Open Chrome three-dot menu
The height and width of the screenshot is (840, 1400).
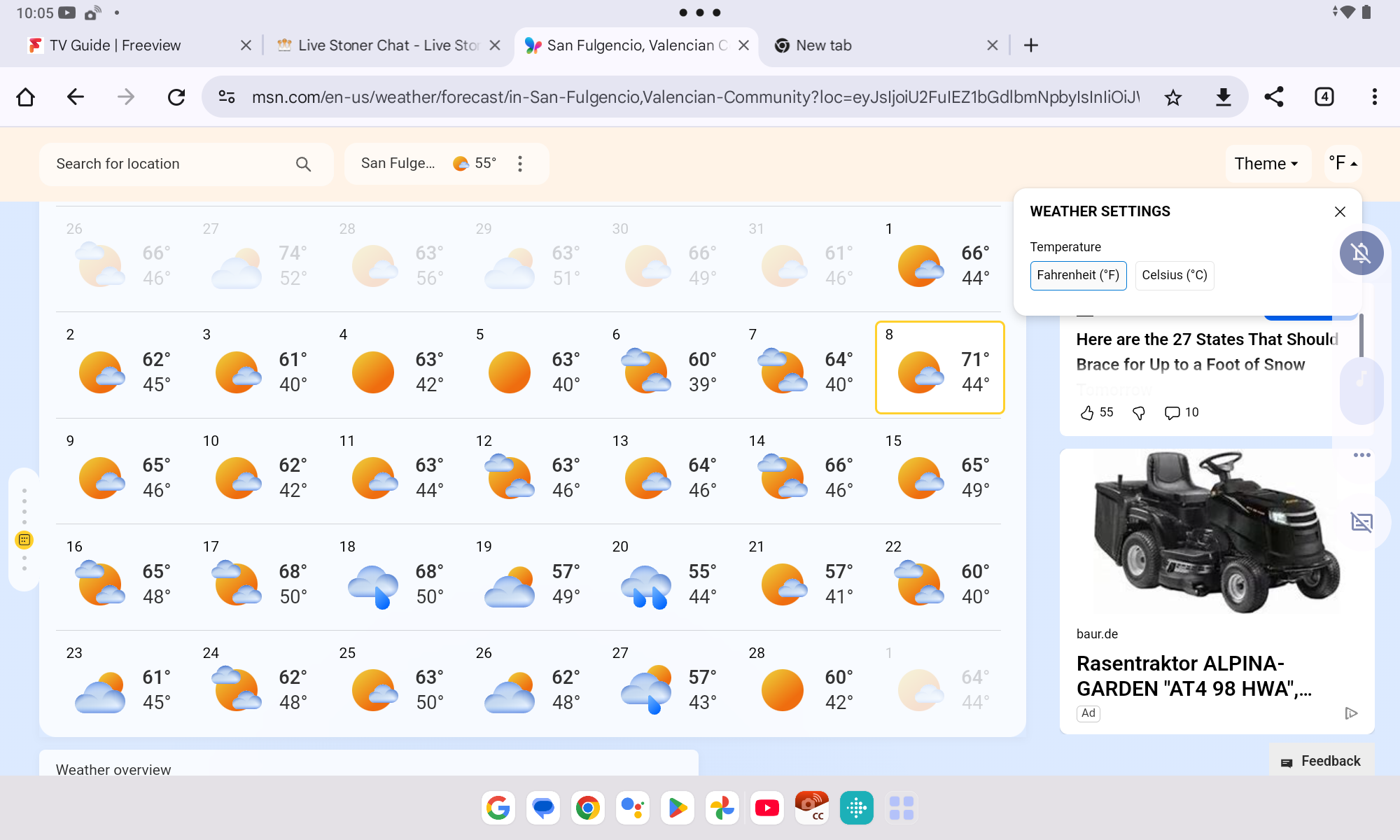(1375, 97)
